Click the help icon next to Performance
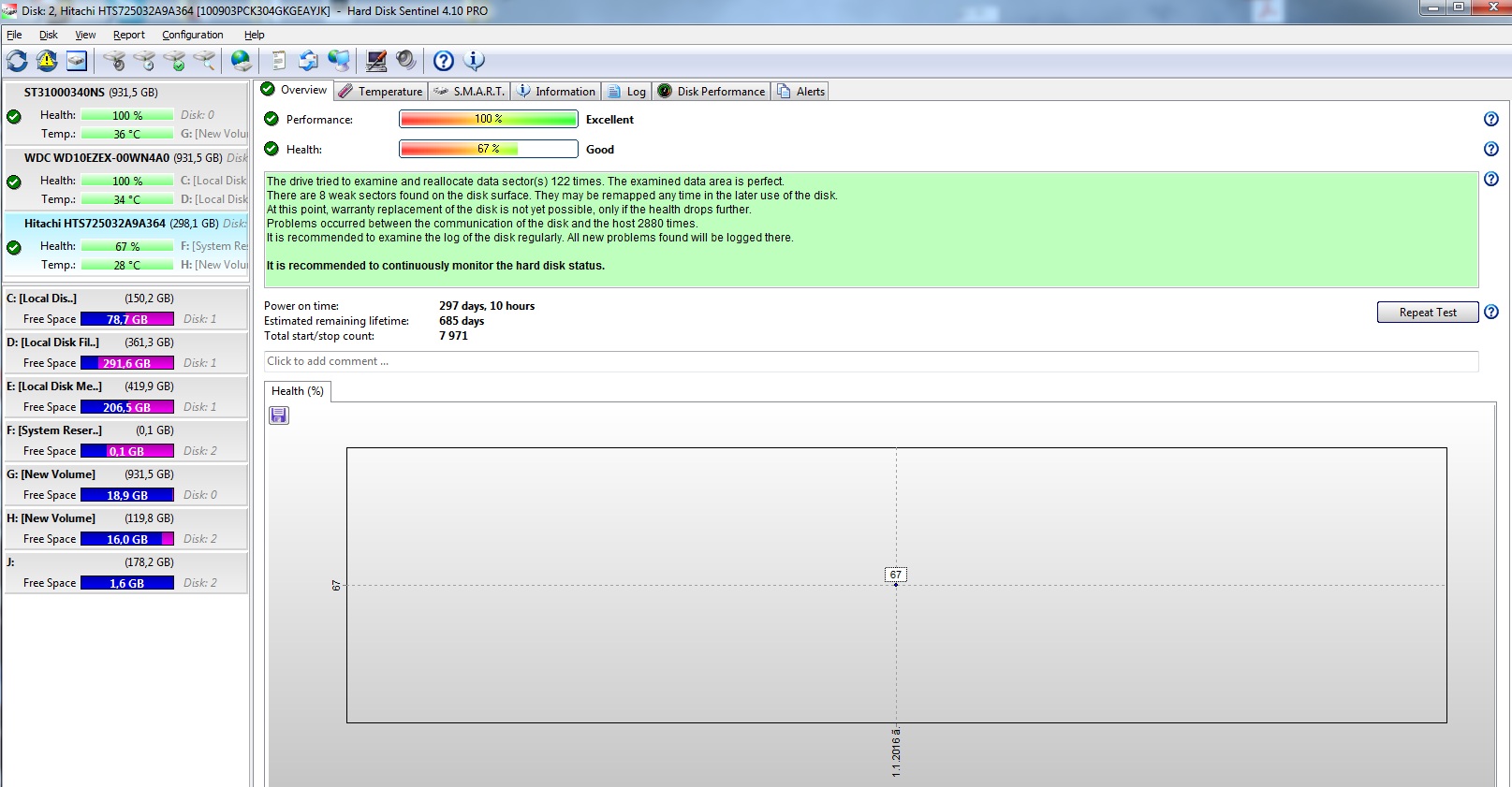 tap(1491, 119)
